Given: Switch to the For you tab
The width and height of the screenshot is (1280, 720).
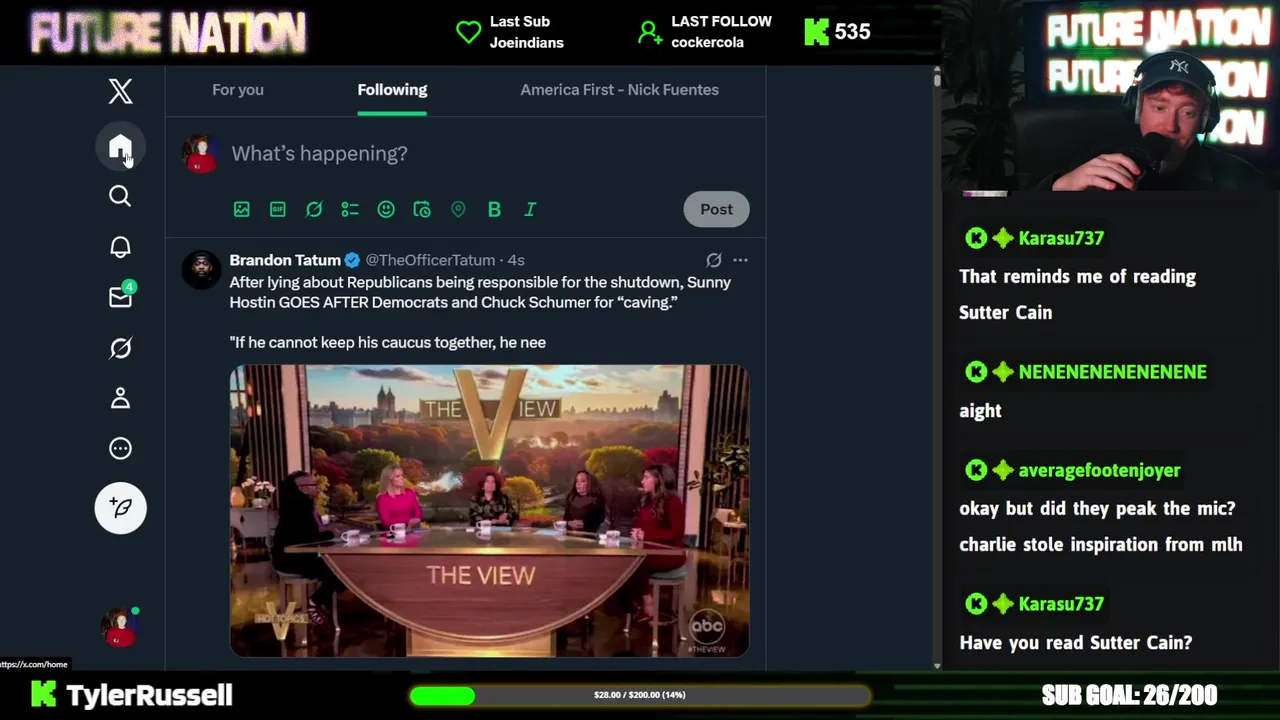Looking at the screenshot, I should click(x=238, y=90).
